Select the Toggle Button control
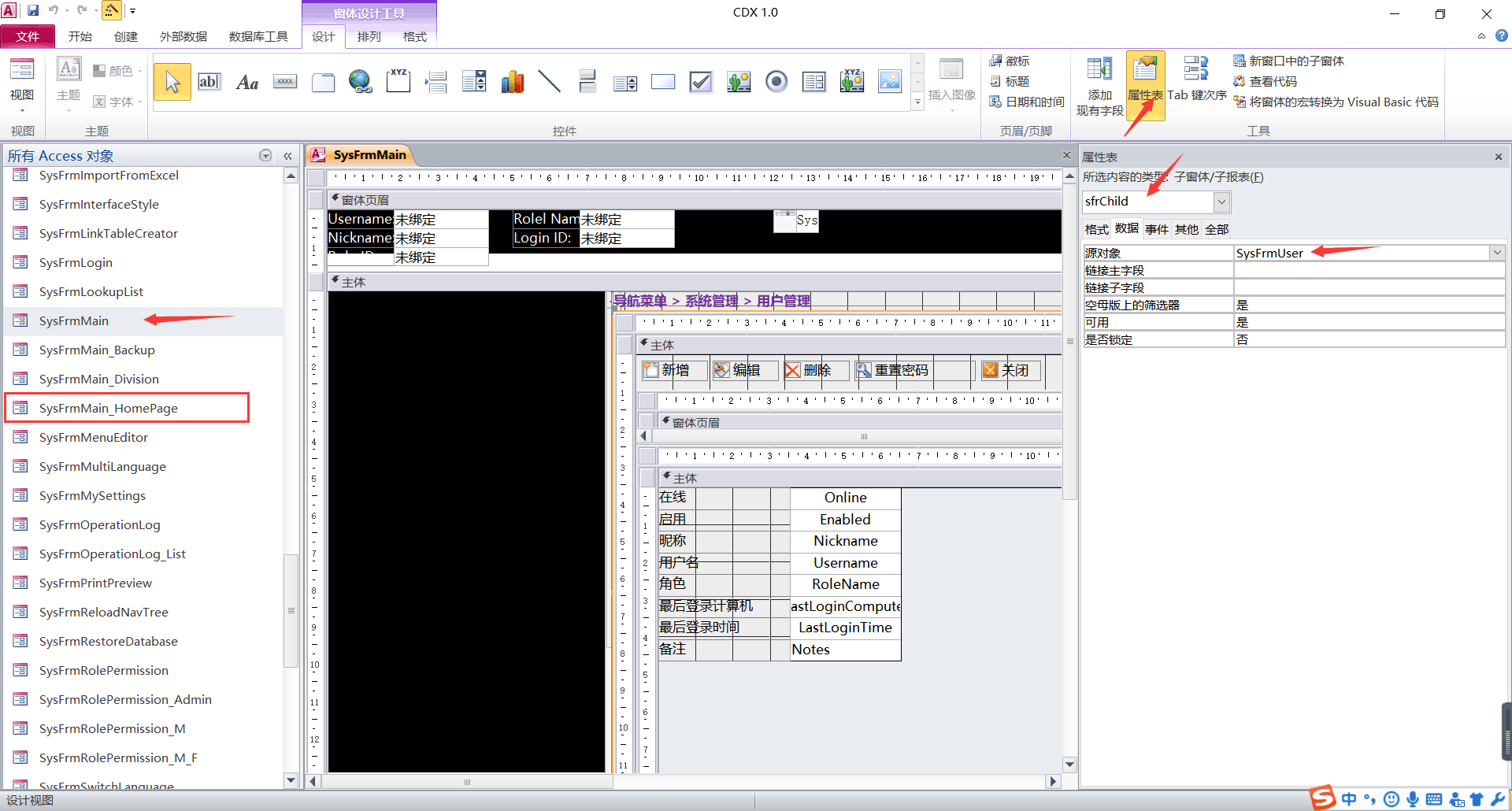Image resolution: width=1512 pixels, height=811 pixels. [587, 82]
